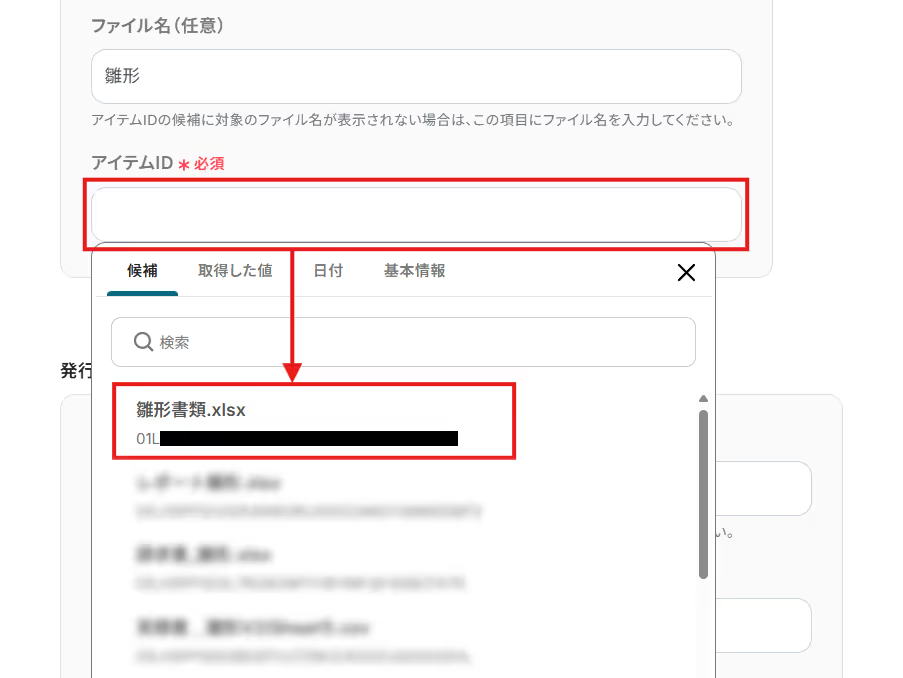Image resolution: width=903 pixels, height=678 pixels.
Task: Switch to the 取得した値 tab
Action: point(235,271)
